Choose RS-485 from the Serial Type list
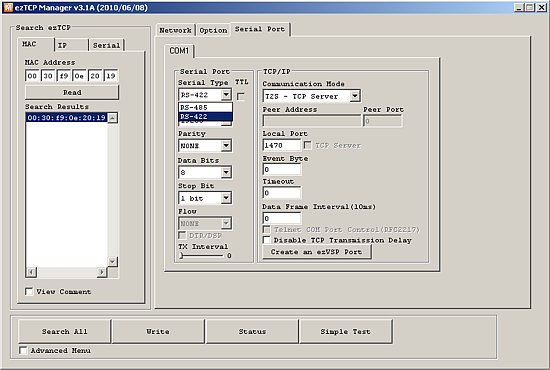 205,107
